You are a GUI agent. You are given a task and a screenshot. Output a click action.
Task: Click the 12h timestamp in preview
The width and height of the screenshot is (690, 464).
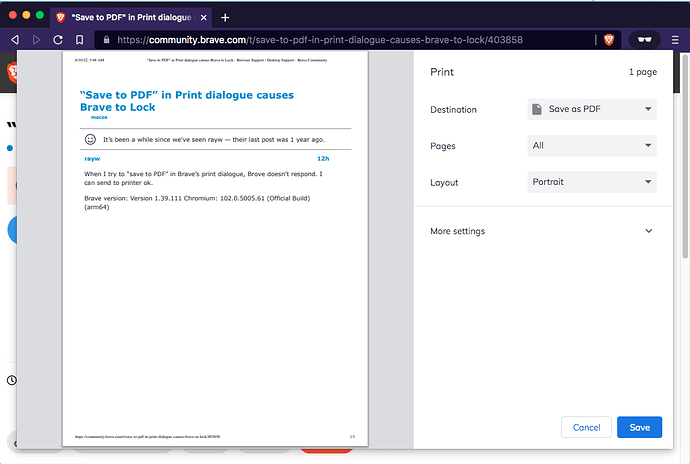[323, 158]
